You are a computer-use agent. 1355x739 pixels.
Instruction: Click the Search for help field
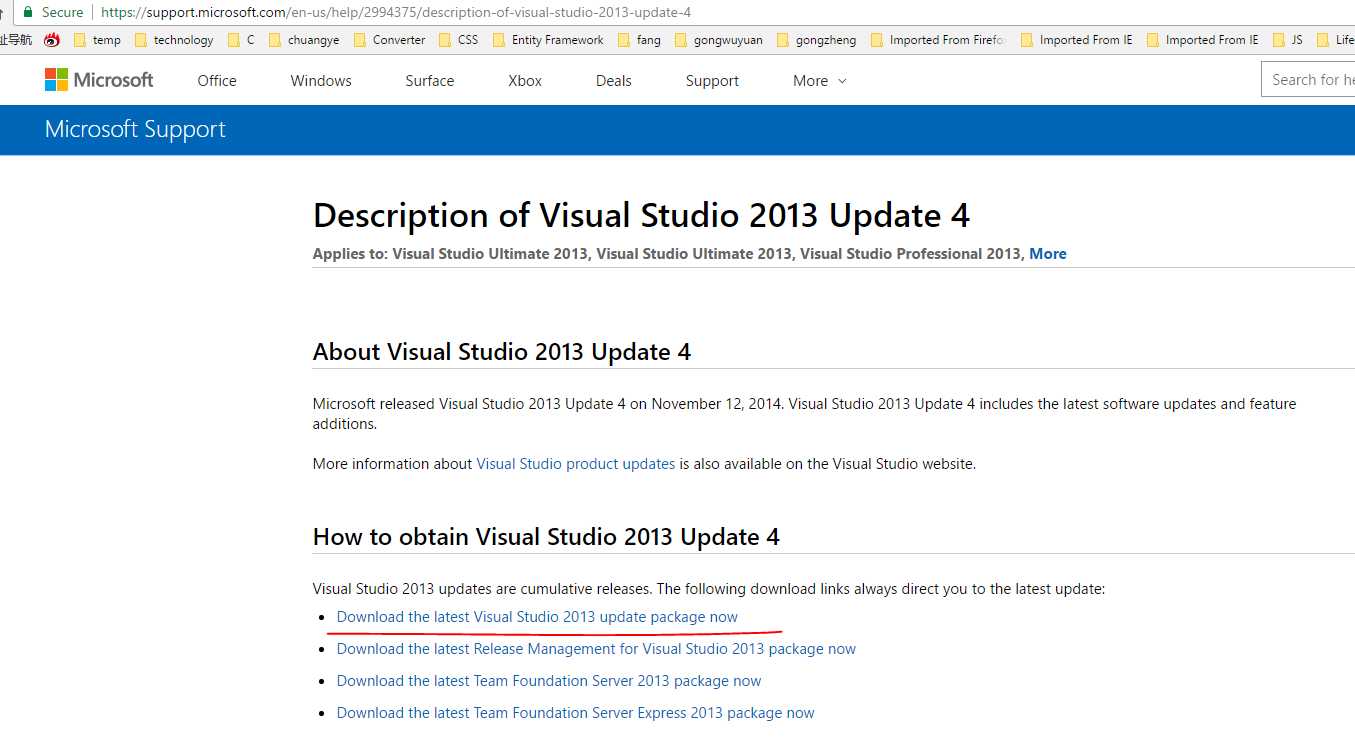tap(1309, 80)
